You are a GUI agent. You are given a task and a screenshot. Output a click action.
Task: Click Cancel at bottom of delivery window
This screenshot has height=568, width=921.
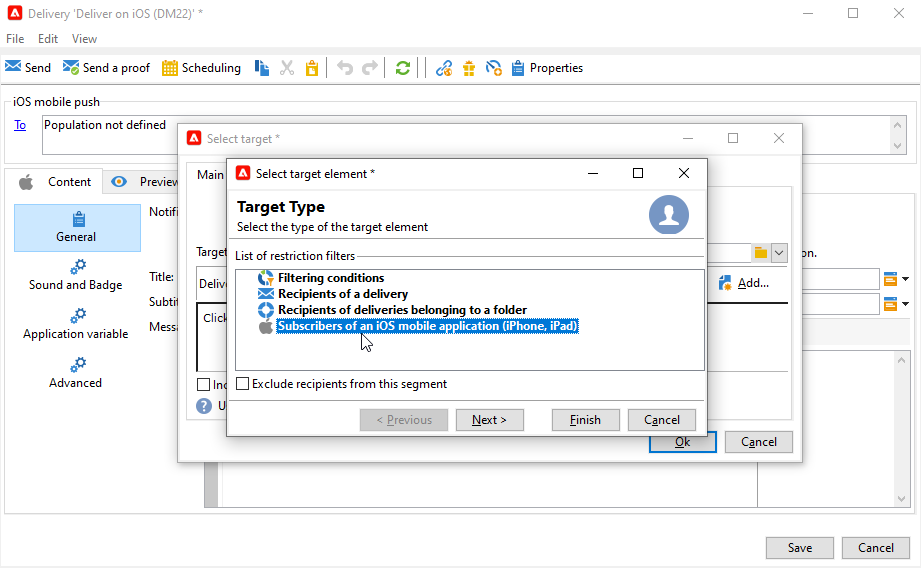[x=875, y=547]
